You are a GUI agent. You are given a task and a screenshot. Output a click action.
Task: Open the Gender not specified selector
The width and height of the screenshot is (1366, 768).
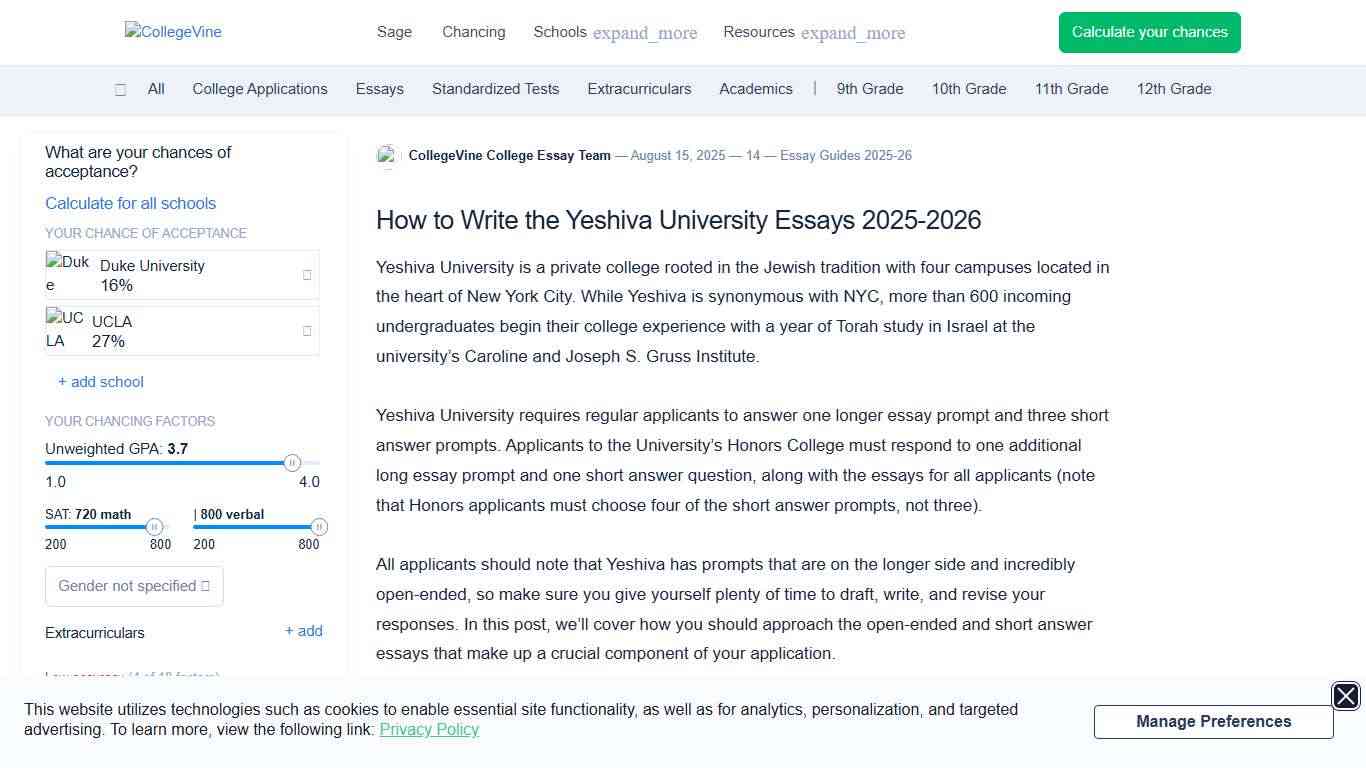click(134, 586)
